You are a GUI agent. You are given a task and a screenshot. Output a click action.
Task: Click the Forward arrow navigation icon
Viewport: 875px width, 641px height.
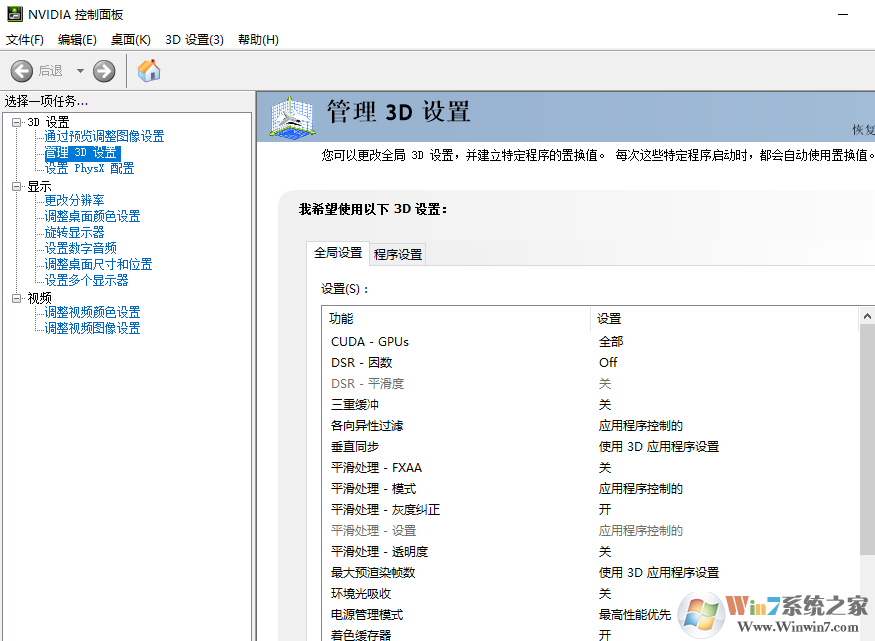[104, 71]
